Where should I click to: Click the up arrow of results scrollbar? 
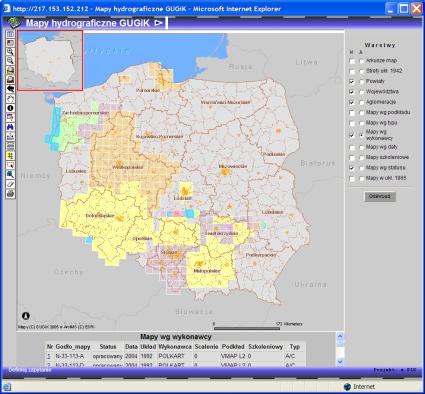click(x=340, y=336)
